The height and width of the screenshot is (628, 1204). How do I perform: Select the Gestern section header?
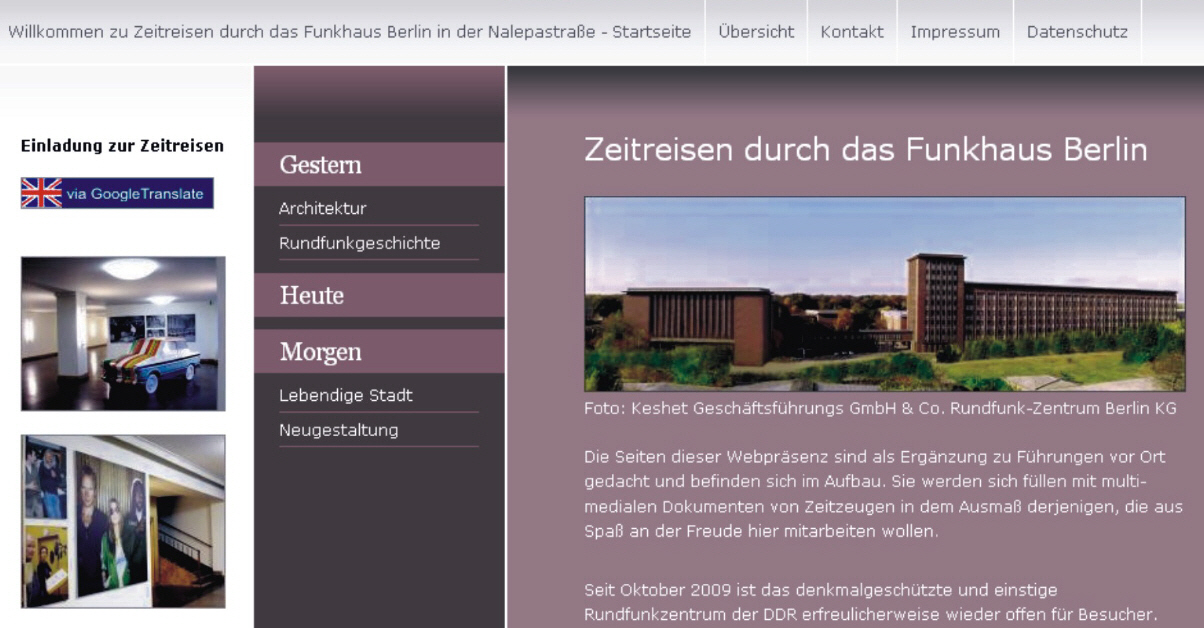click(x=320, y=165)
